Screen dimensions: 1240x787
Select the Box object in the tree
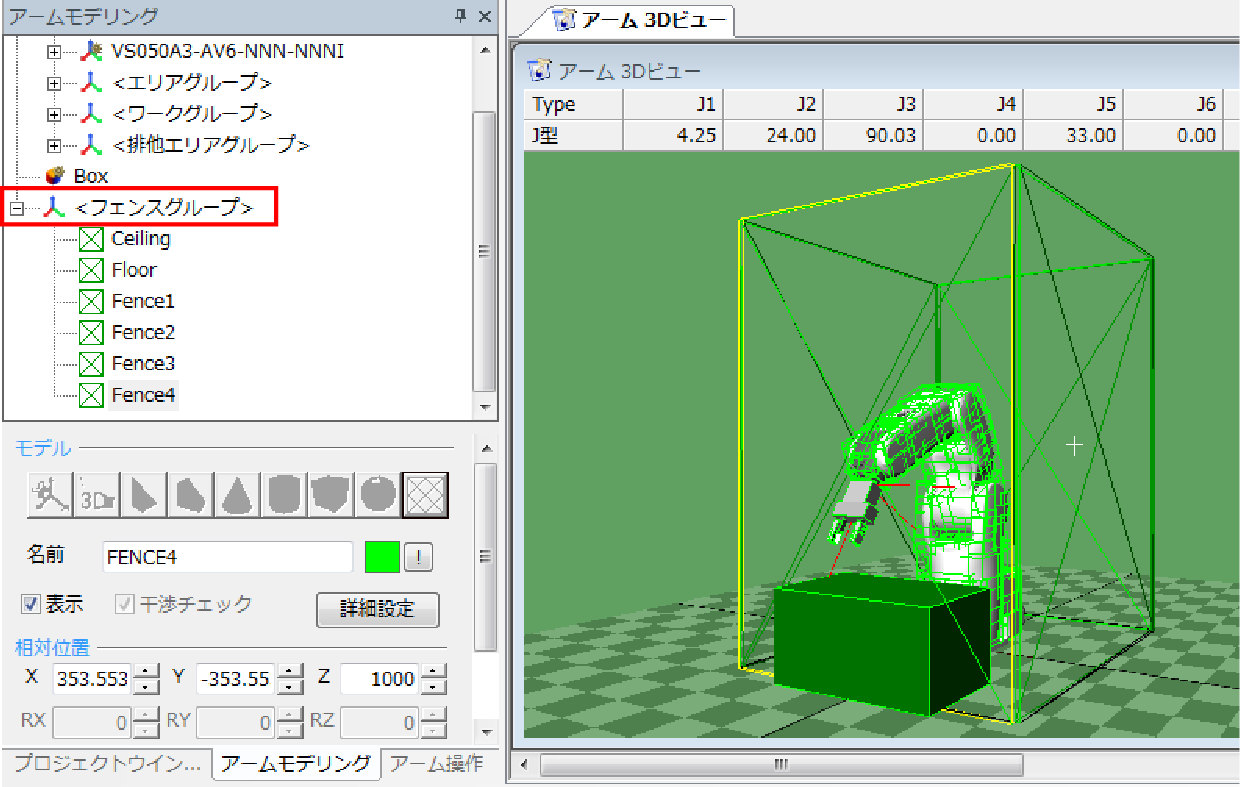[90, 176]
